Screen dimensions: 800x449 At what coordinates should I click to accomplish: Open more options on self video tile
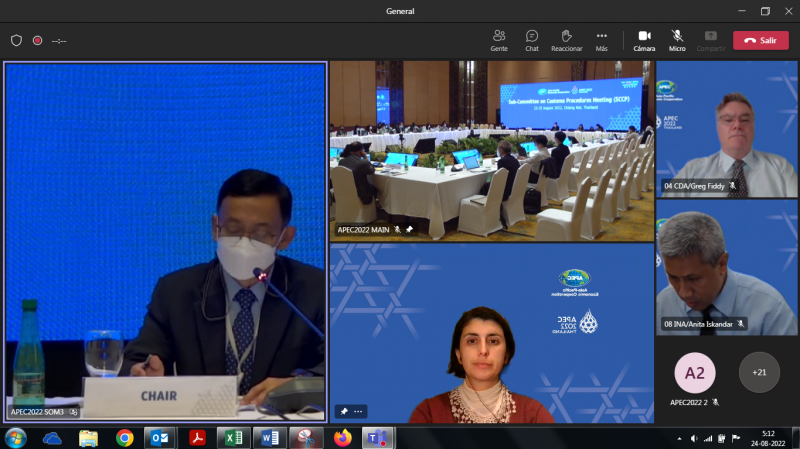coord(358,411)
